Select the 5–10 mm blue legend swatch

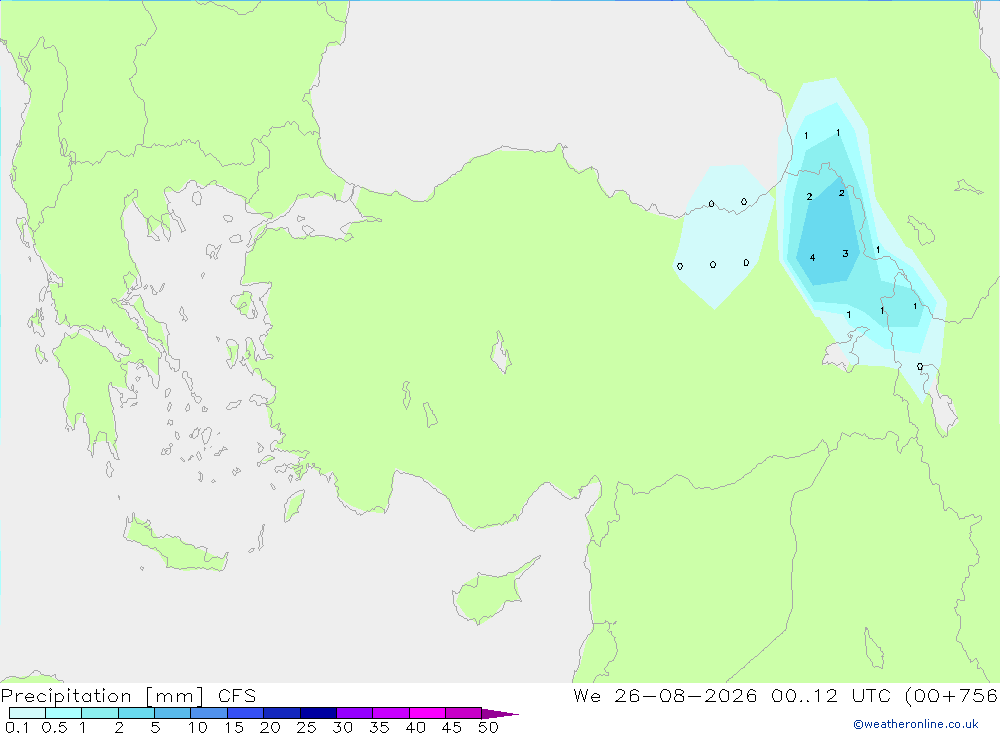coord(173,713)
